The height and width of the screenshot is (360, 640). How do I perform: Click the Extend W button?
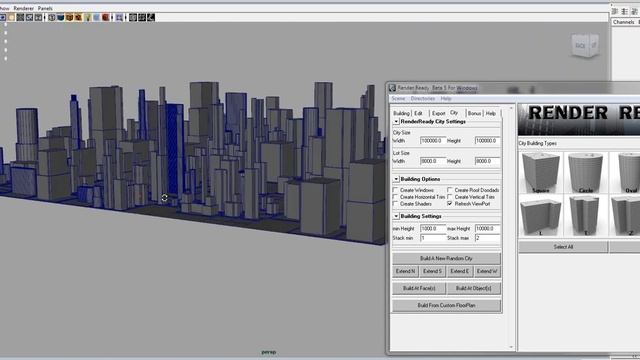click(x=487, y=271)
